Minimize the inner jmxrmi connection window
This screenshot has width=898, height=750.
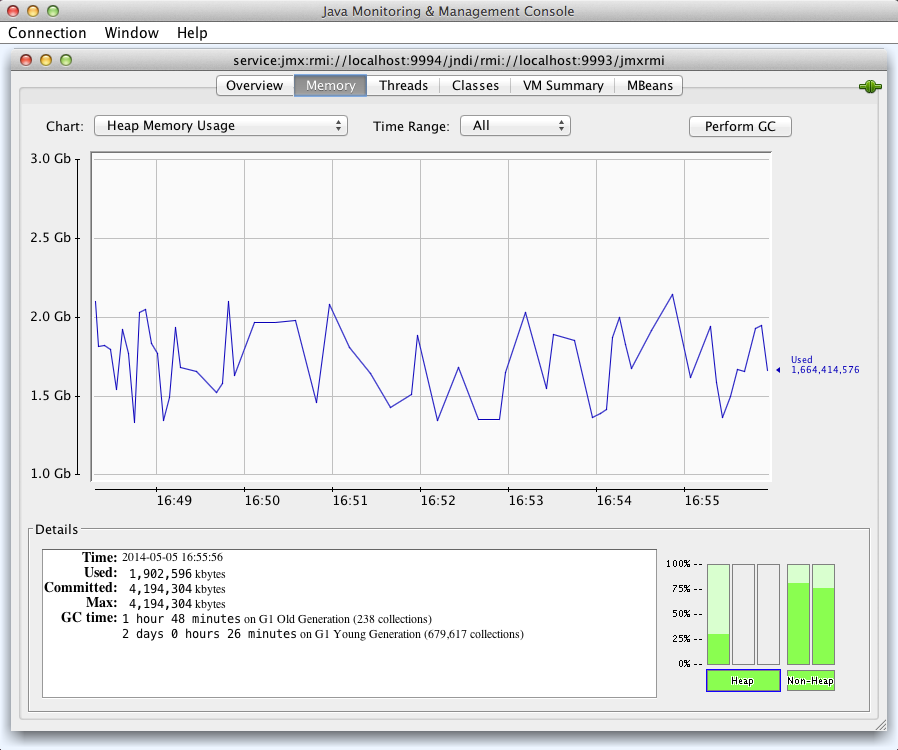(46, 60)
